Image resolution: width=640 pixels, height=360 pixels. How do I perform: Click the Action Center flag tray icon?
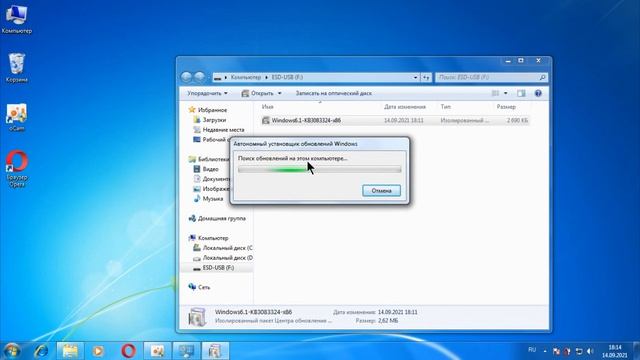[556, 351]
